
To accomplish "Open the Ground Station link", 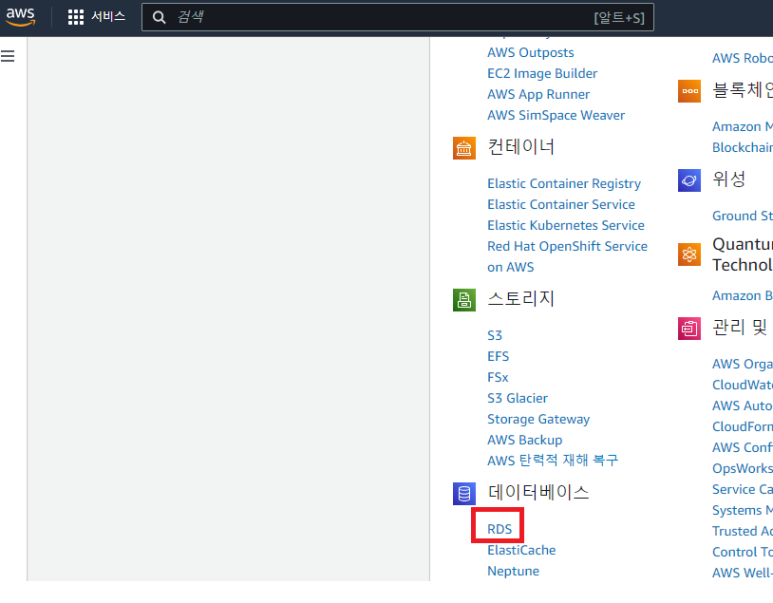I will pos(742,216).
